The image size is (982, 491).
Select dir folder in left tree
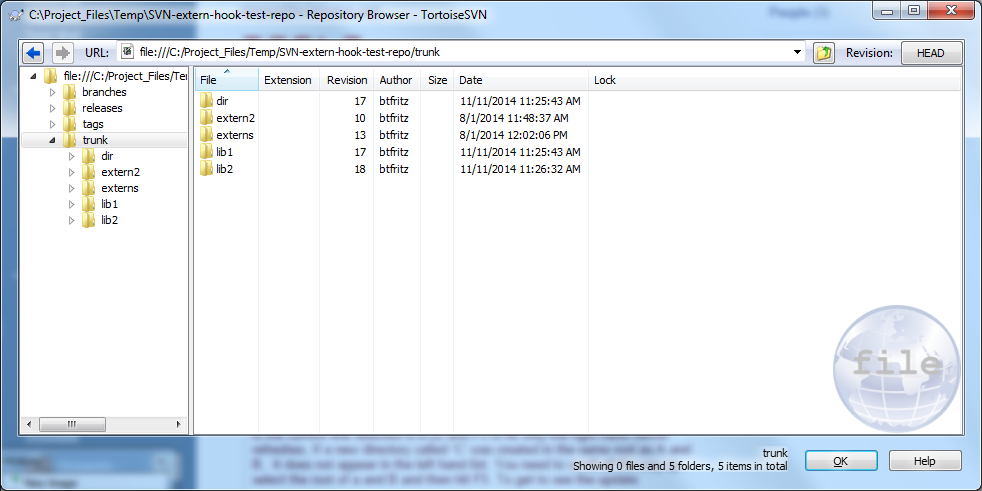click(x=106, y=156)
